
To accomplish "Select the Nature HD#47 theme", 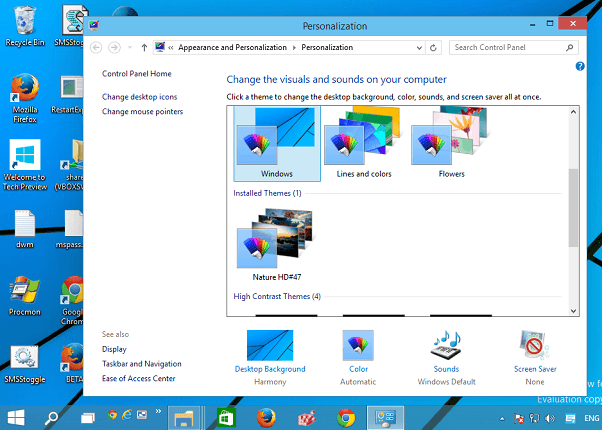I will (276, 244).
